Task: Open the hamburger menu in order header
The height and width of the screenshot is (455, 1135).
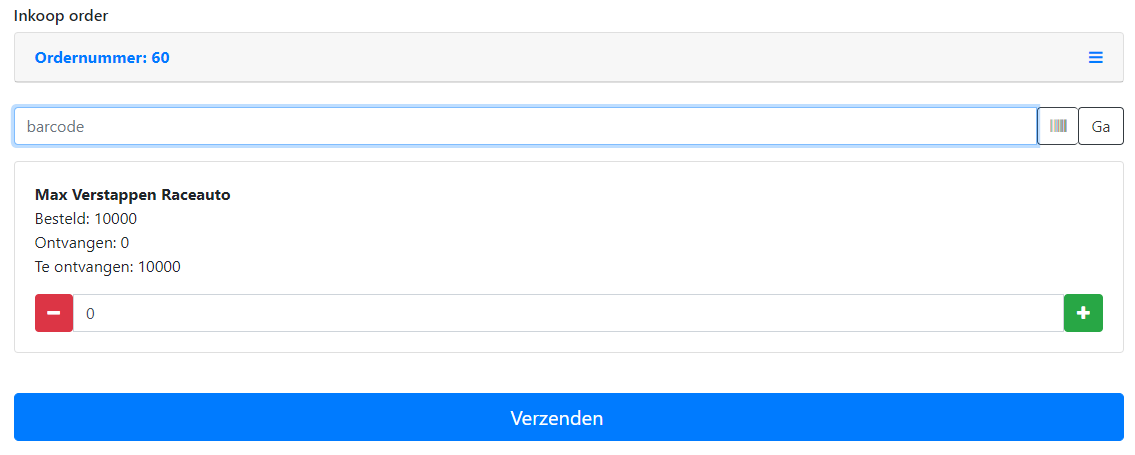Action: point(1095,58)
